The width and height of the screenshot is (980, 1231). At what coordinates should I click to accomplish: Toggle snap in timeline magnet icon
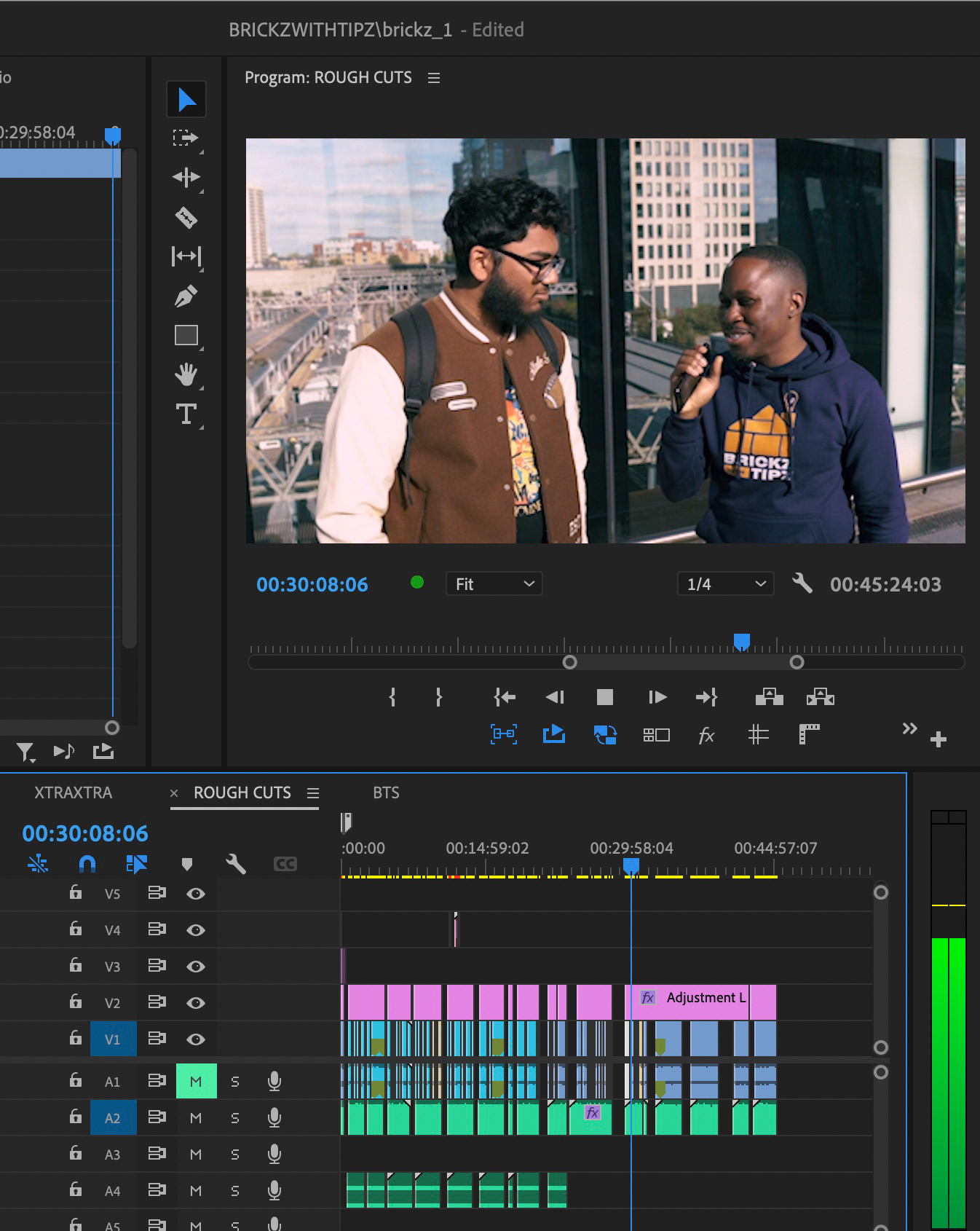coord(87,864)
